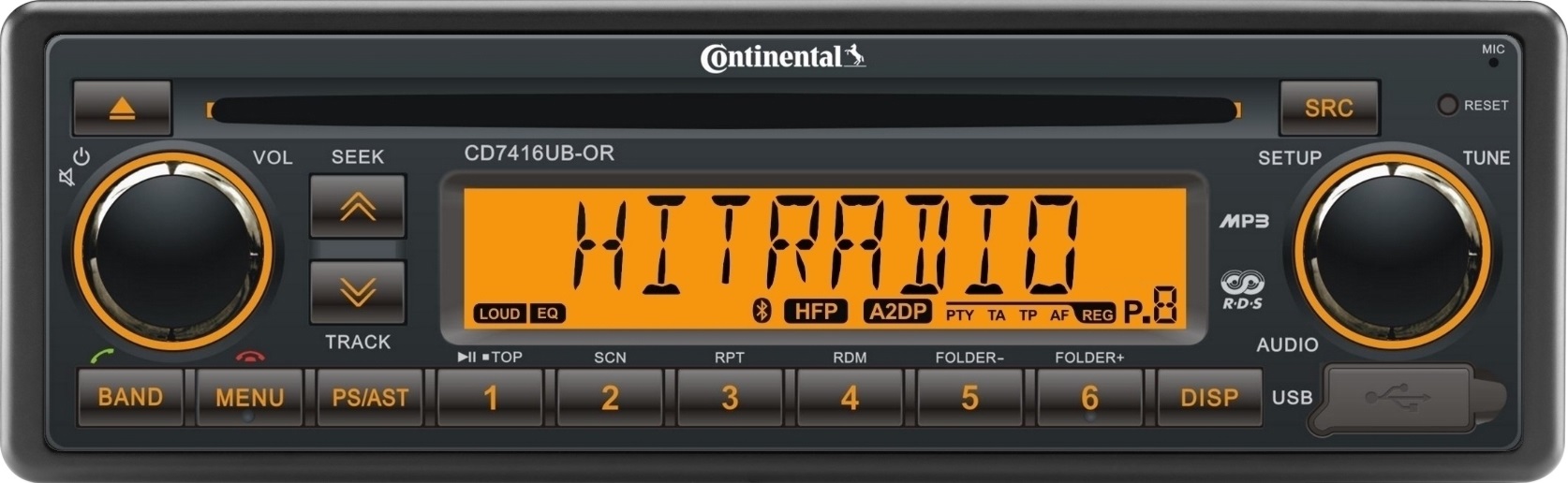Click the MP3 logo

[x=1244, y=222]
